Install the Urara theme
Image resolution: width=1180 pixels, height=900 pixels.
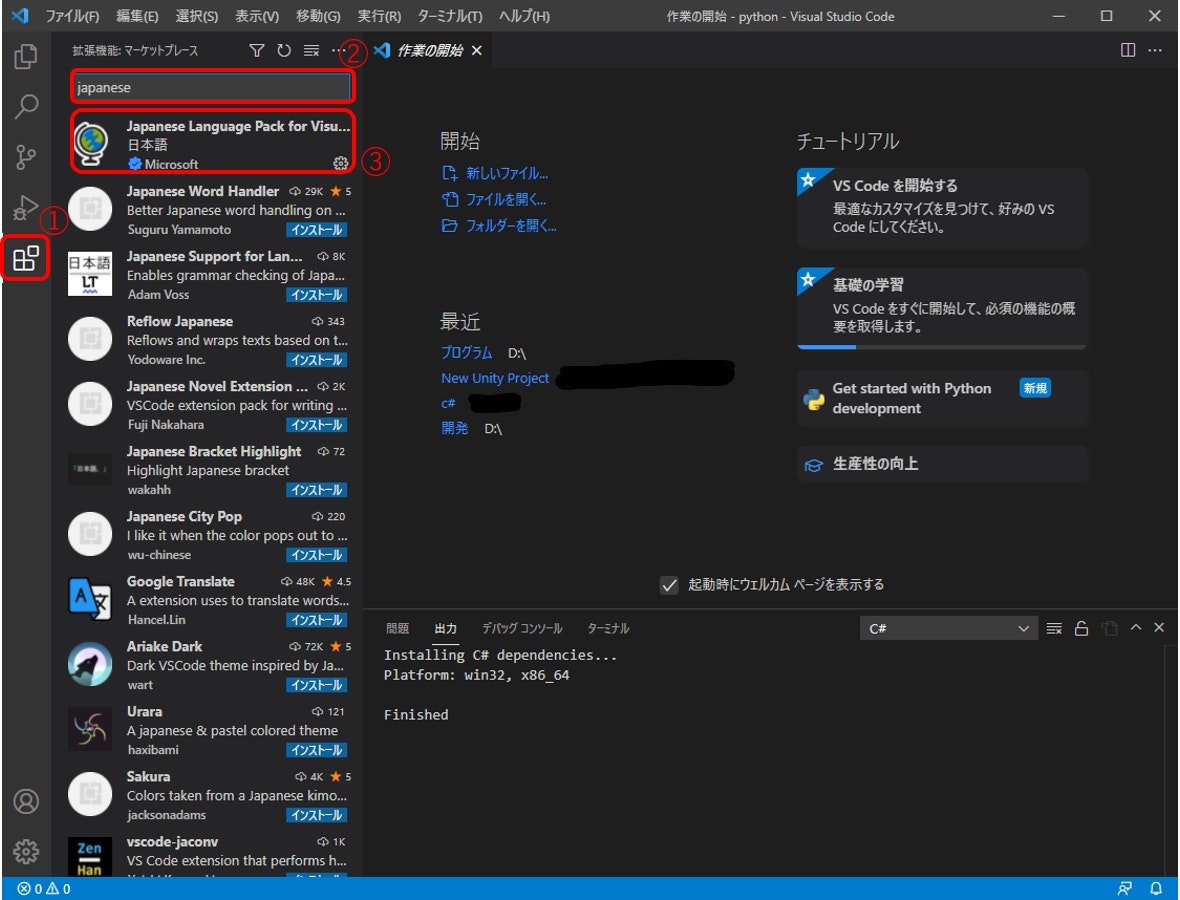(x=316, y=750)
